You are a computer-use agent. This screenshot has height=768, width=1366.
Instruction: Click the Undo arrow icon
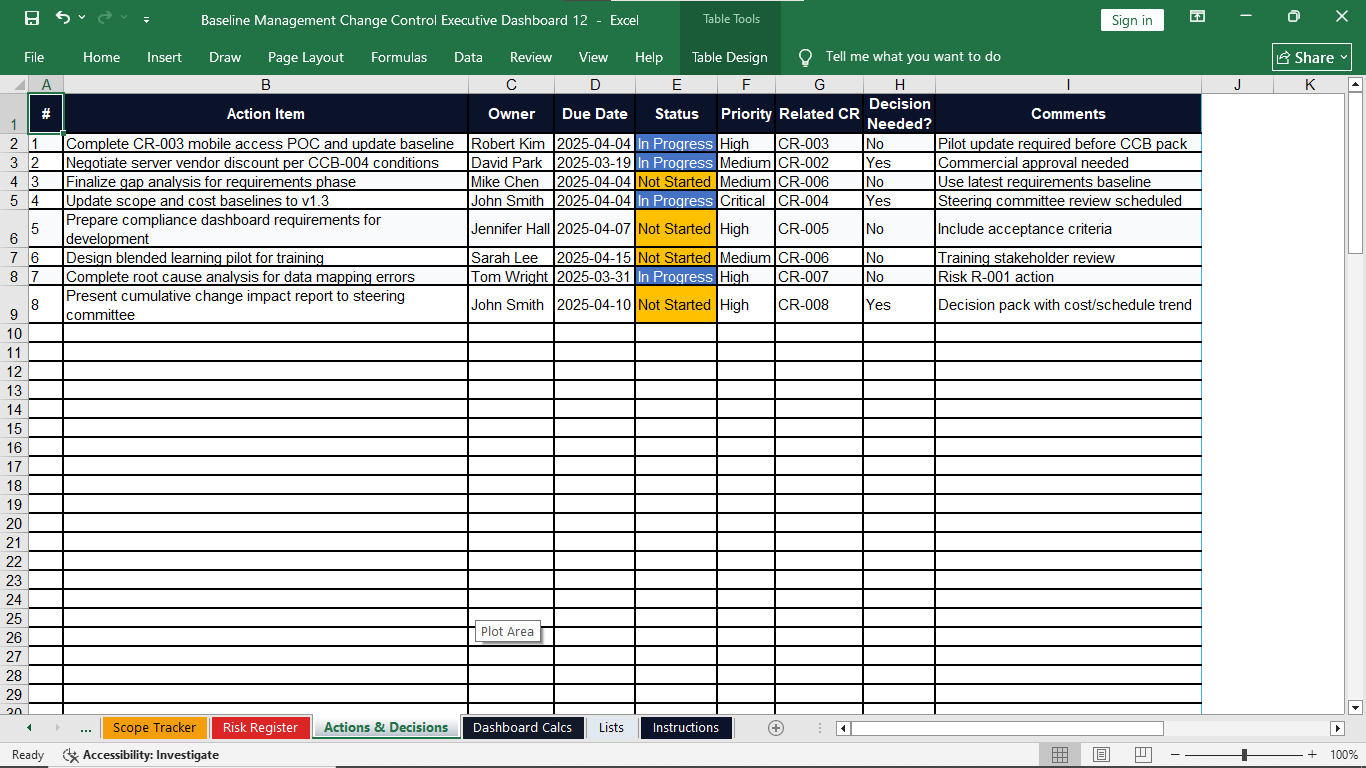pyautogui.click(x=63, y=18)
